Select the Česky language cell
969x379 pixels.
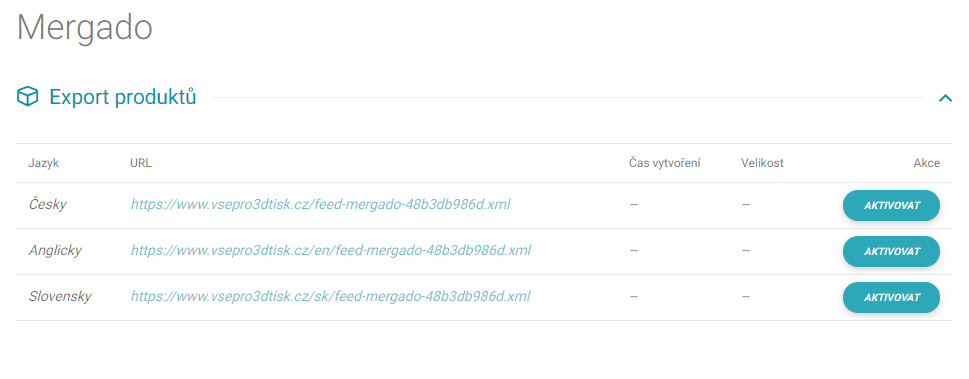(x=48, y=204)
